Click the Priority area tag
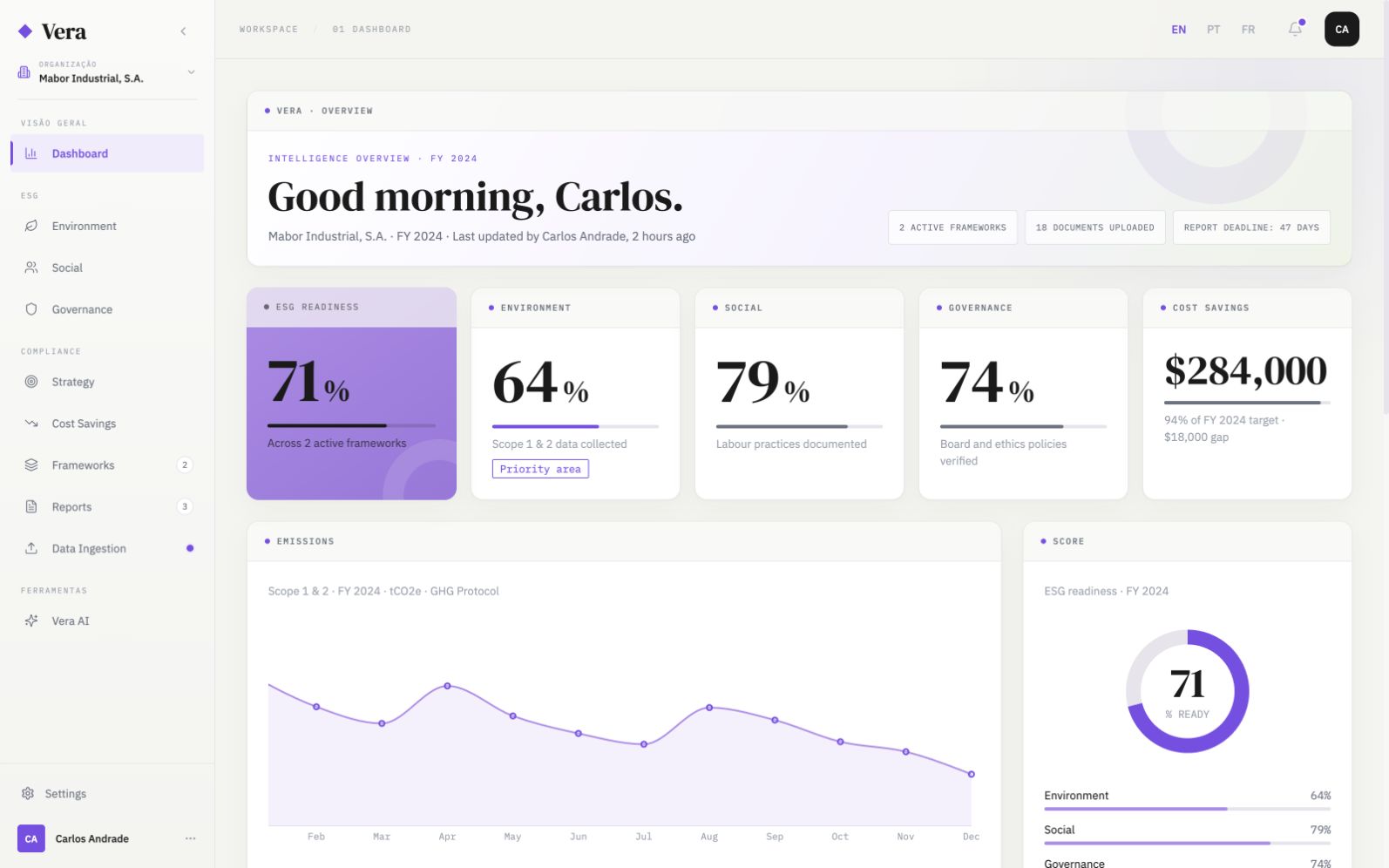The image size is (1389, 868). click(540, 469)
